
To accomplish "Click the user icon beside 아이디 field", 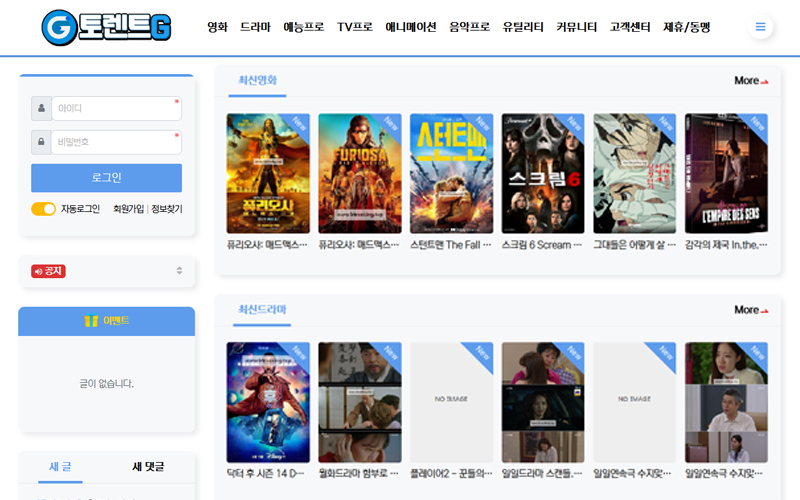I will 41,108.
